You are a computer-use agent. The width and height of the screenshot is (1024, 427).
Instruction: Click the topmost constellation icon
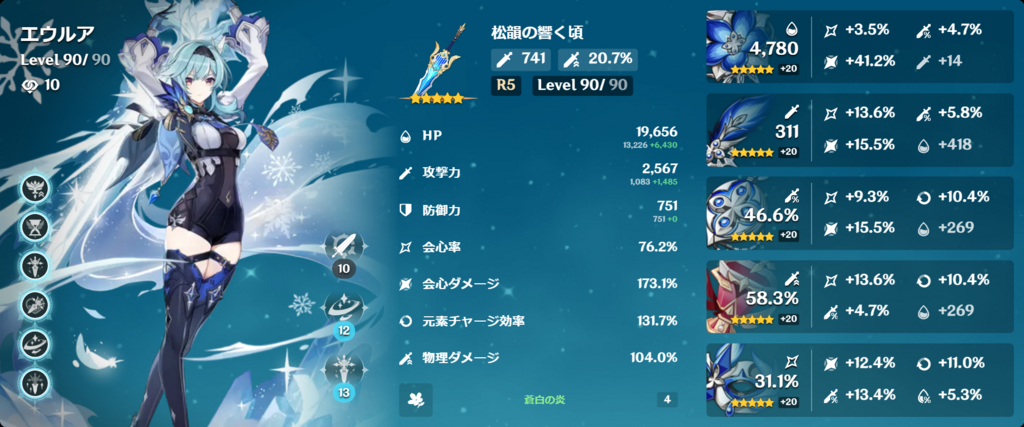coord(32,189)
